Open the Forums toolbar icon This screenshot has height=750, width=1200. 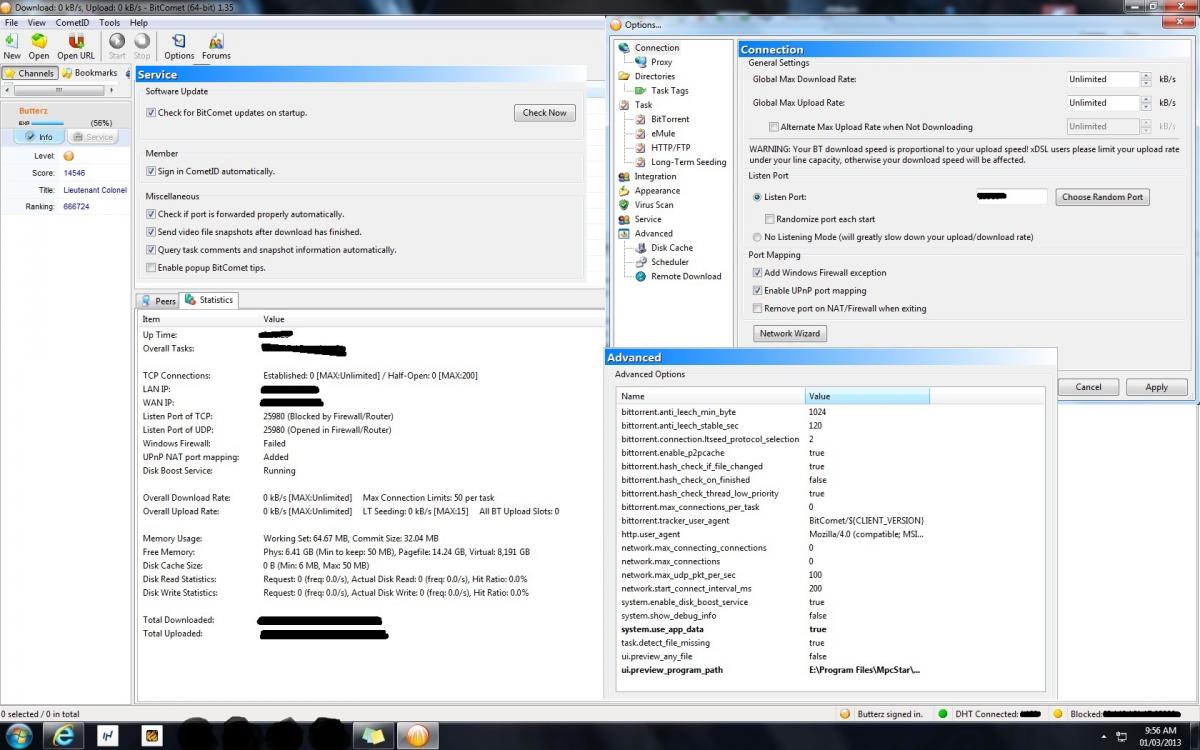[216, 42]
